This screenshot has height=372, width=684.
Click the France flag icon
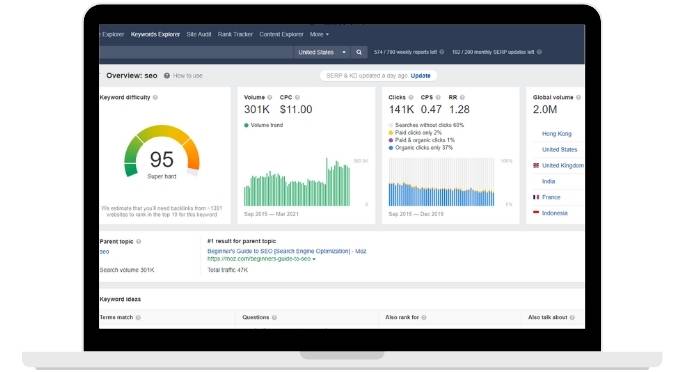pos(536,198)
